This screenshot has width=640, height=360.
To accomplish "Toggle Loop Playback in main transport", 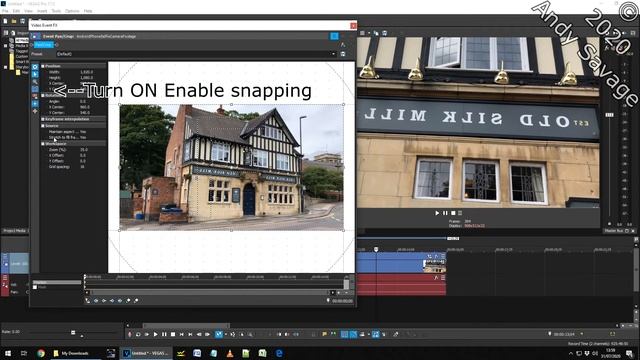I will coord(138,334).
